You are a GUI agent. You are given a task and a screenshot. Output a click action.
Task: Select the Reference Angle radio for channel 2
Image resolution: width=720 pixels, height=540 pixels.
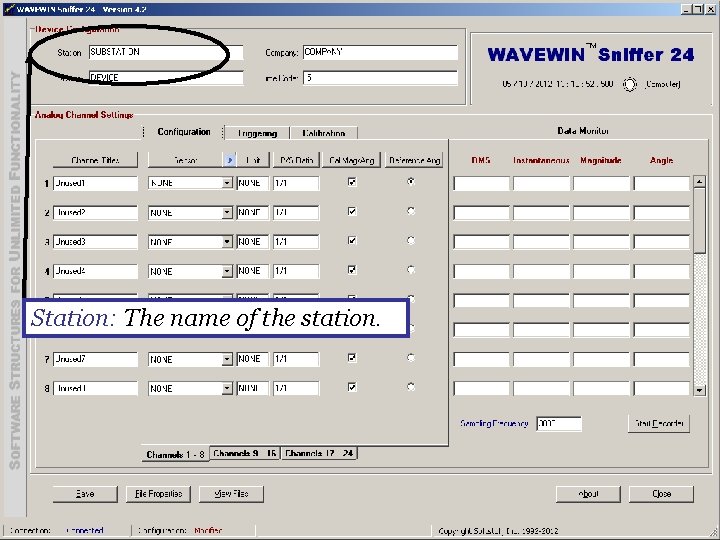(411, 211)
